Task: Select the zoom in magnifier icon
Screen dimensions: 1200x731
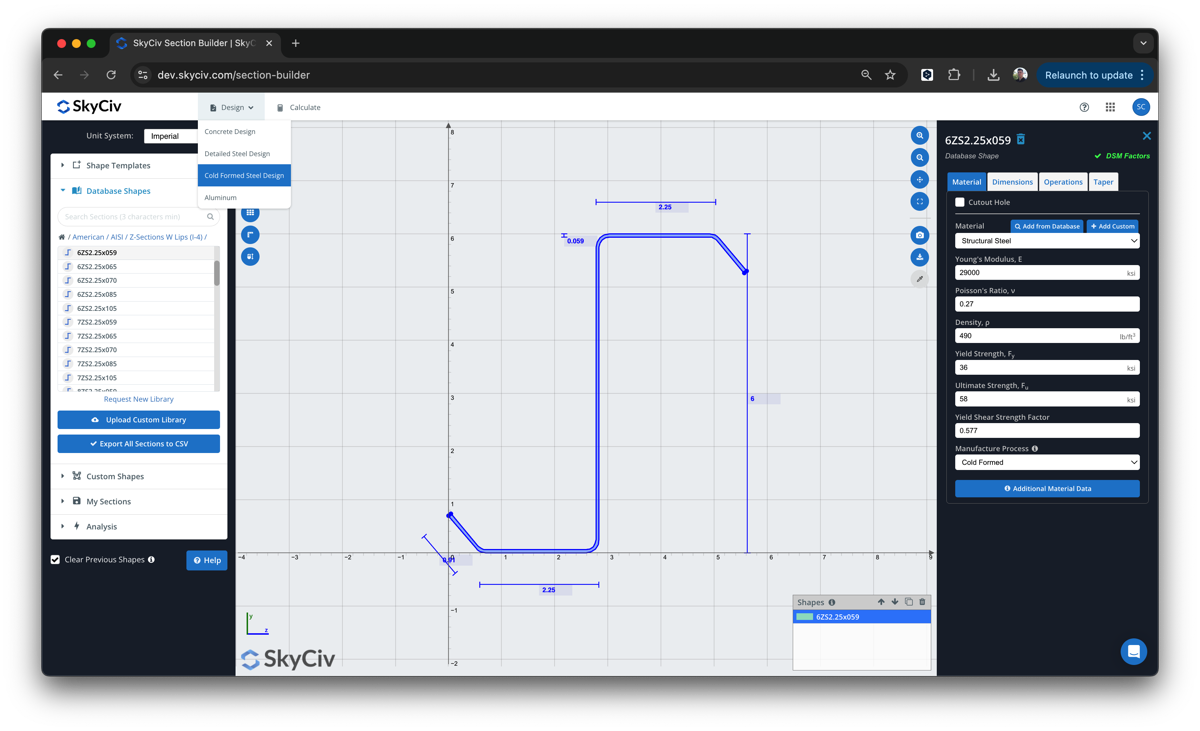Action: click(x=920, y=135)
